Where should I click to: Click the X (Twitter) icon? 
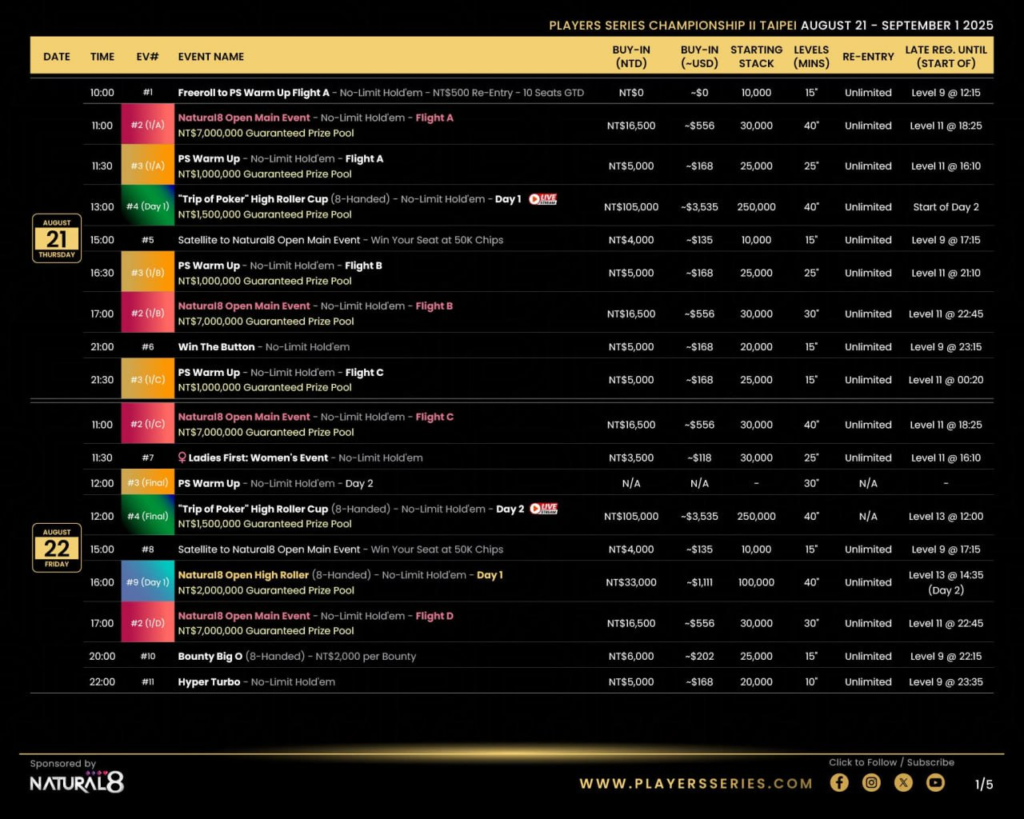903,783
